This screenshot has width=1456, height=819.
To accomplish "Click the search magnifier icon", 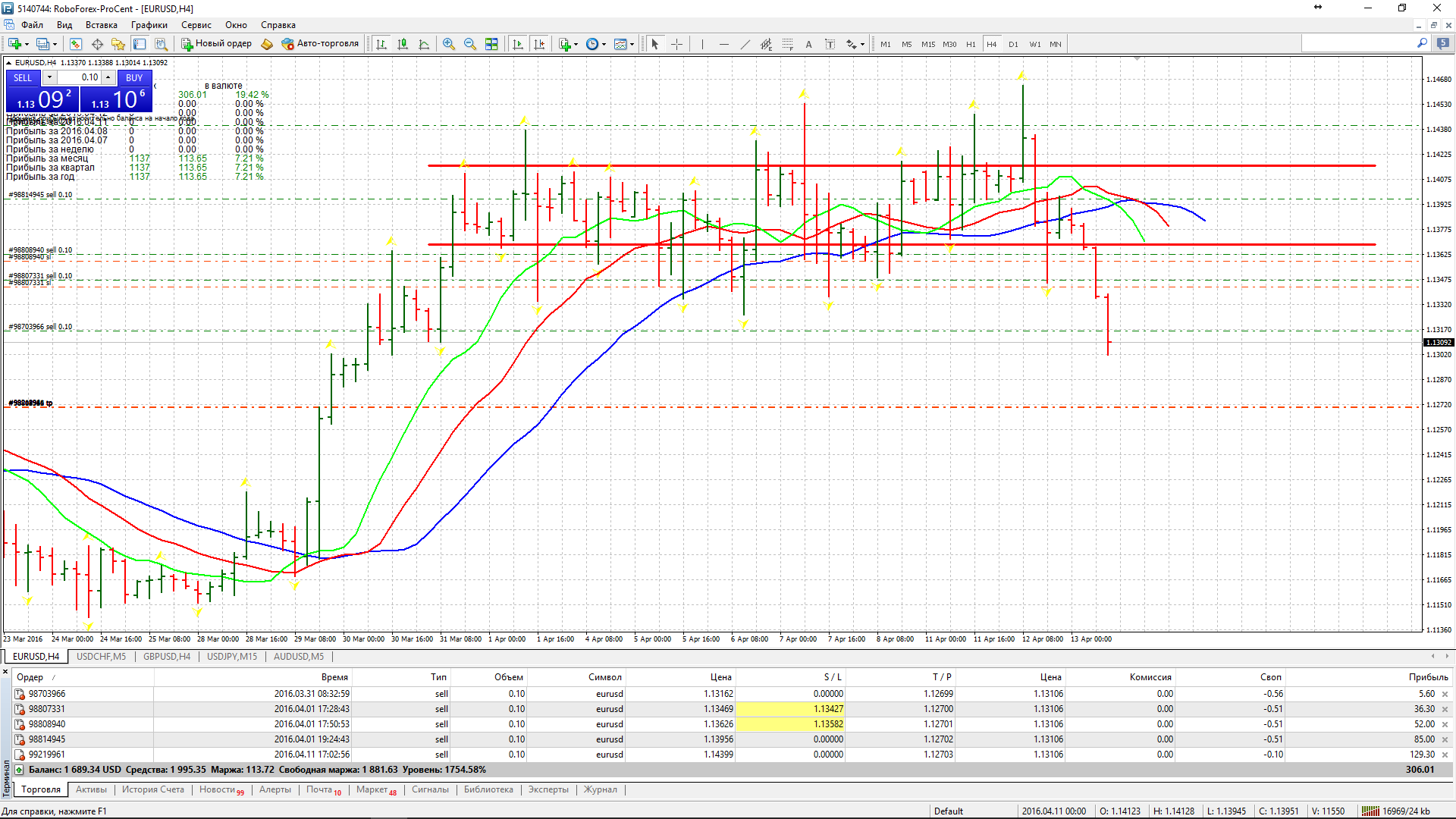I will pyautogui.click(x=1422, y=44).
